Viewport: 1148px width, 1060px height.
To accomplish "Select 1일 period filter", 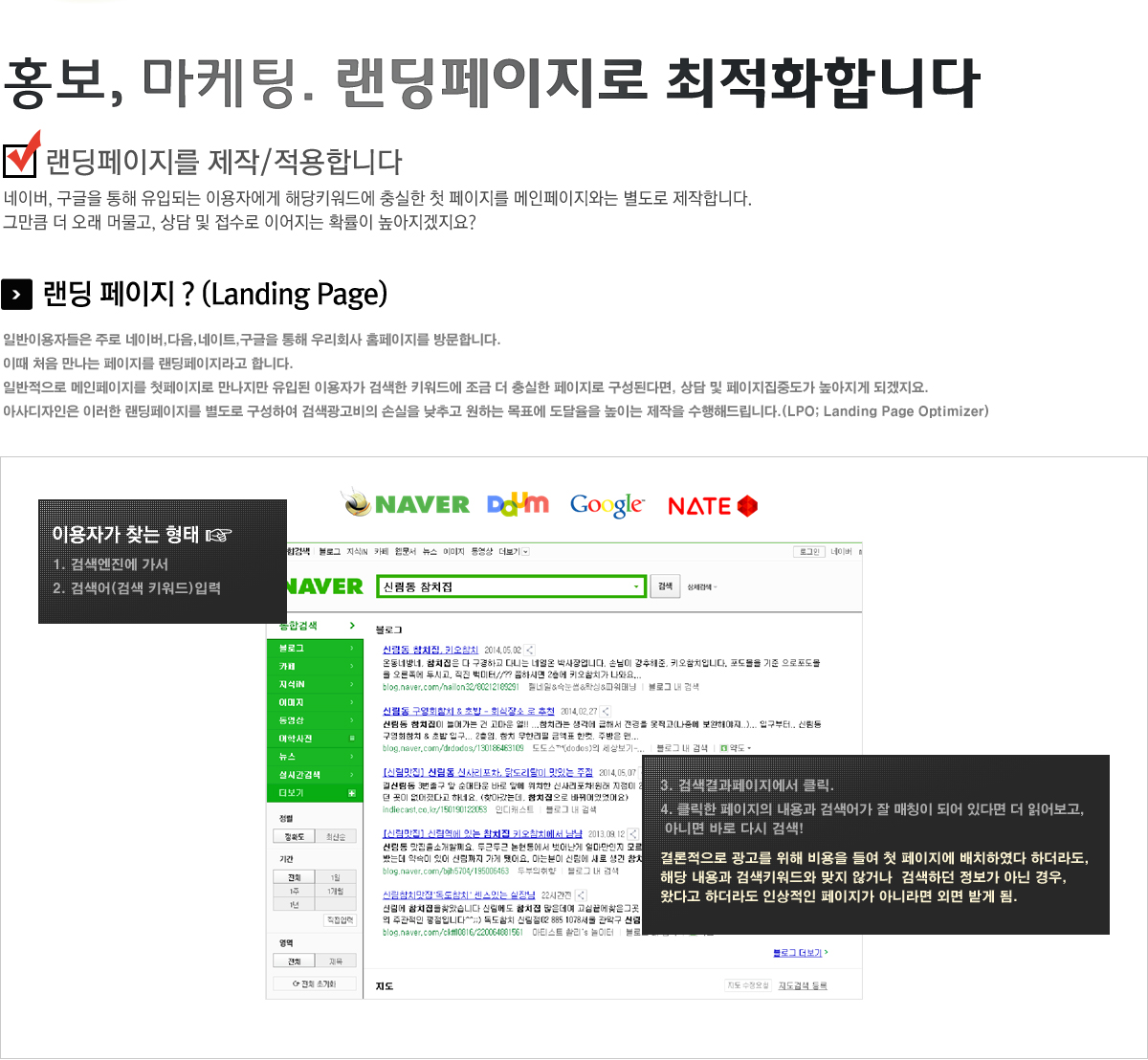I will [x=336, y=877].
